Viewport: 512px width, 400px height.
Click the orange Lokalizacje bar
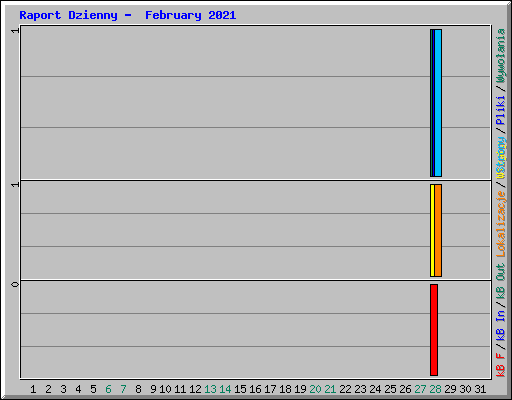[438, 230]
